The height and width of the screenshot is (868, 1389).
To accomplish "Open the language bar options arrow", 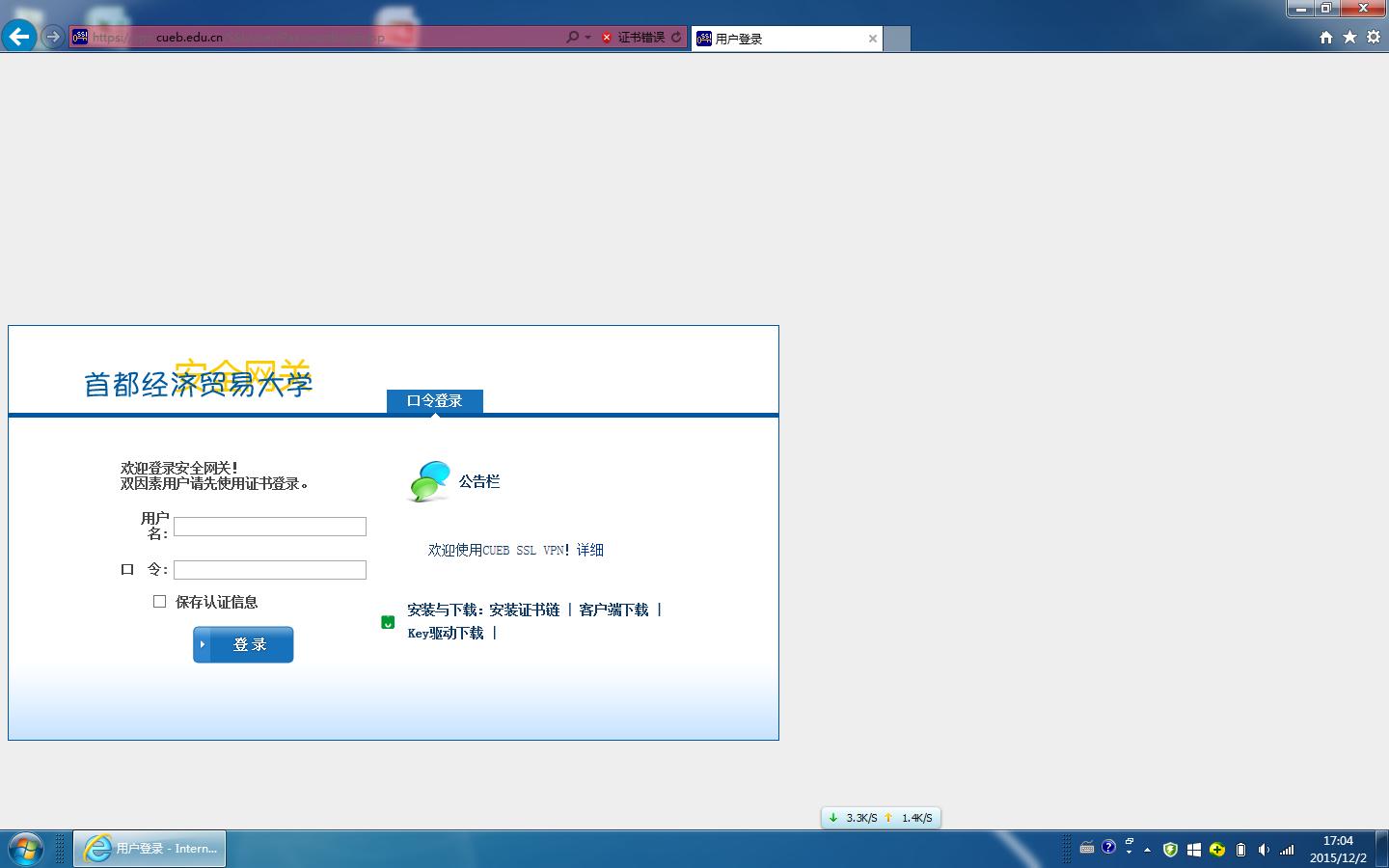I will 1130,854.
